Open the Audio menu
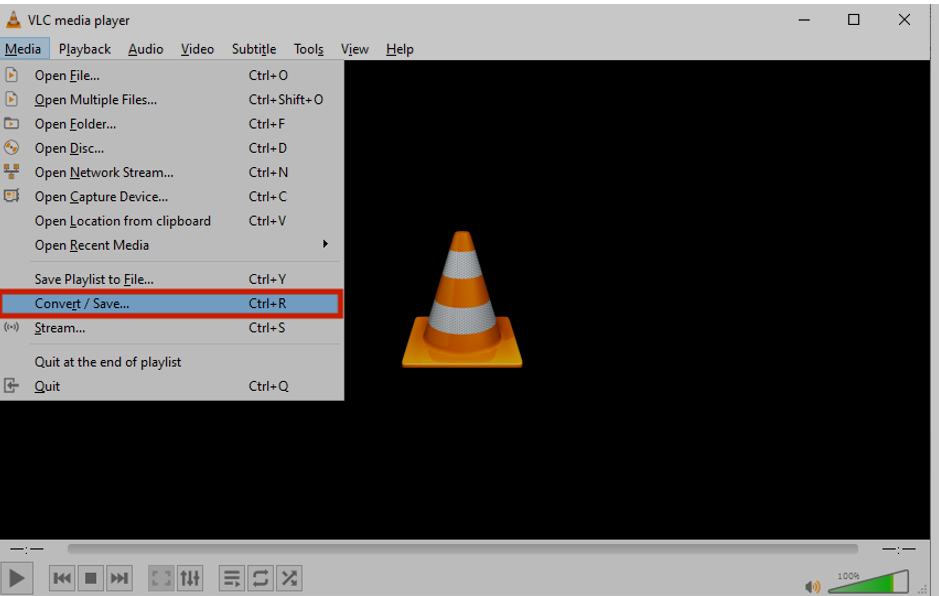Screen dimensions: 939x596 tap(146, 49)
